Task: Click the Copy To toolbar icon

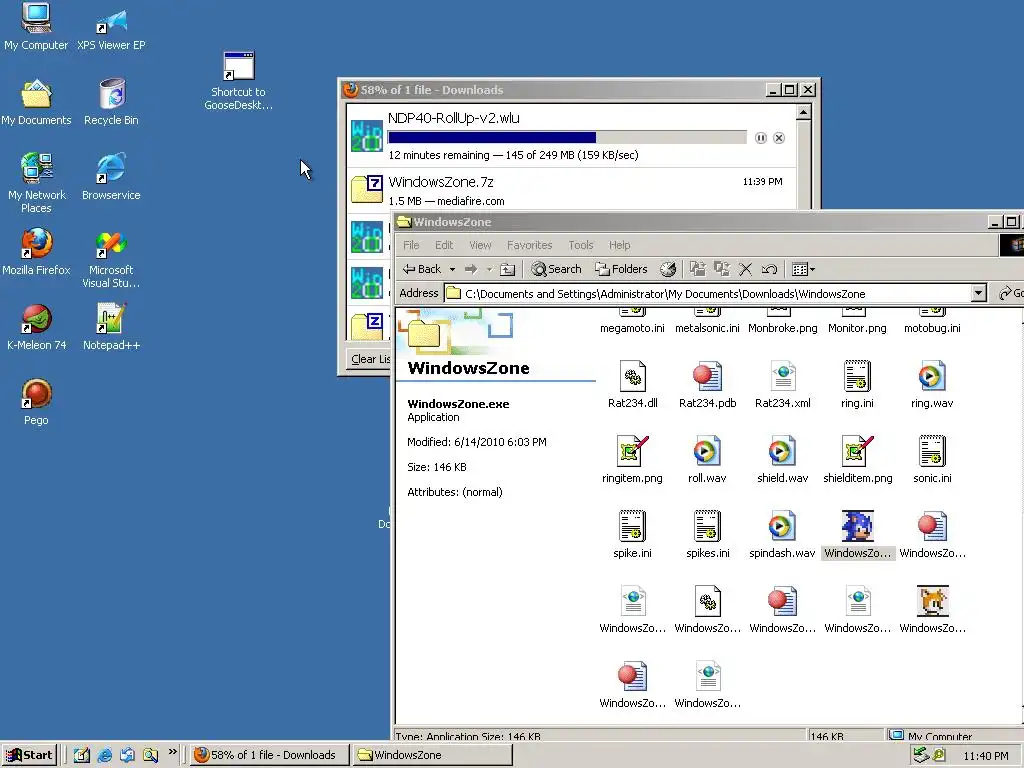Action: click(722, 269)
